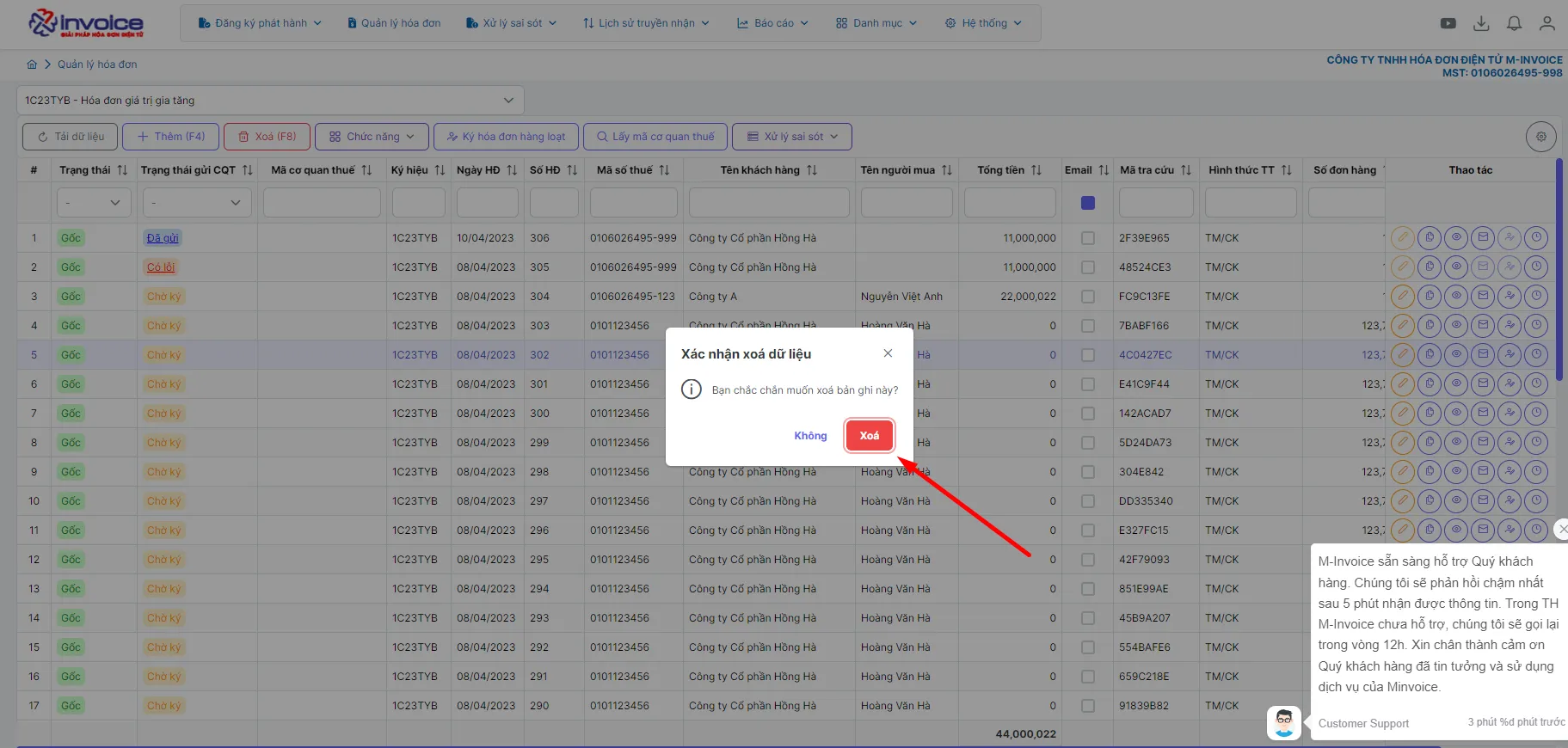Click the download tray icon in the header
1568x748 pixels.
(1481, 23)
